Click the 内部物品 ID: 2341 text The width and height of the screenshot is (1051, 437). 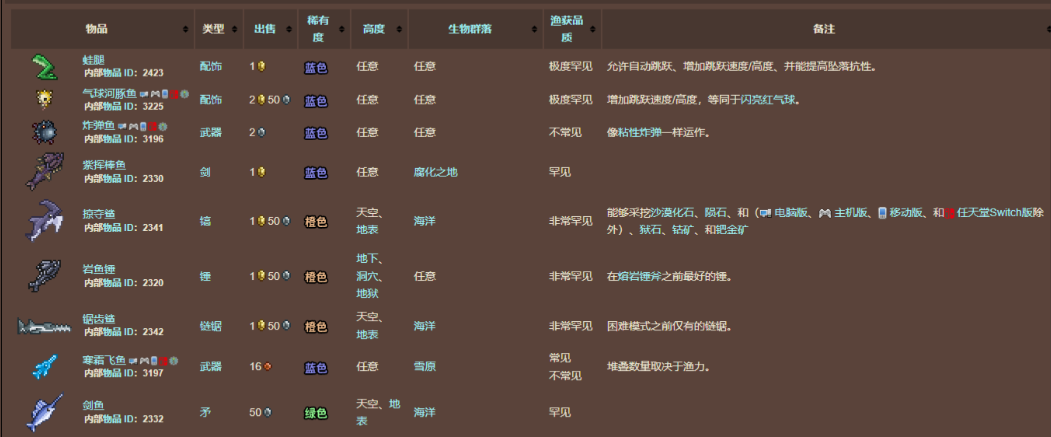pyautogui.click(x=123, y=227)
